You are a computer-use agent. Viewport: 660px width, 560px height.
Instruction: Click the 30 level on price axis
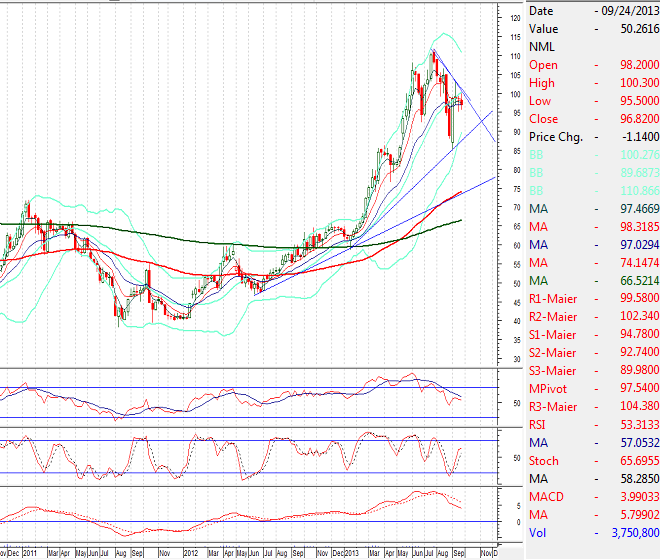(x=514, y=359)
